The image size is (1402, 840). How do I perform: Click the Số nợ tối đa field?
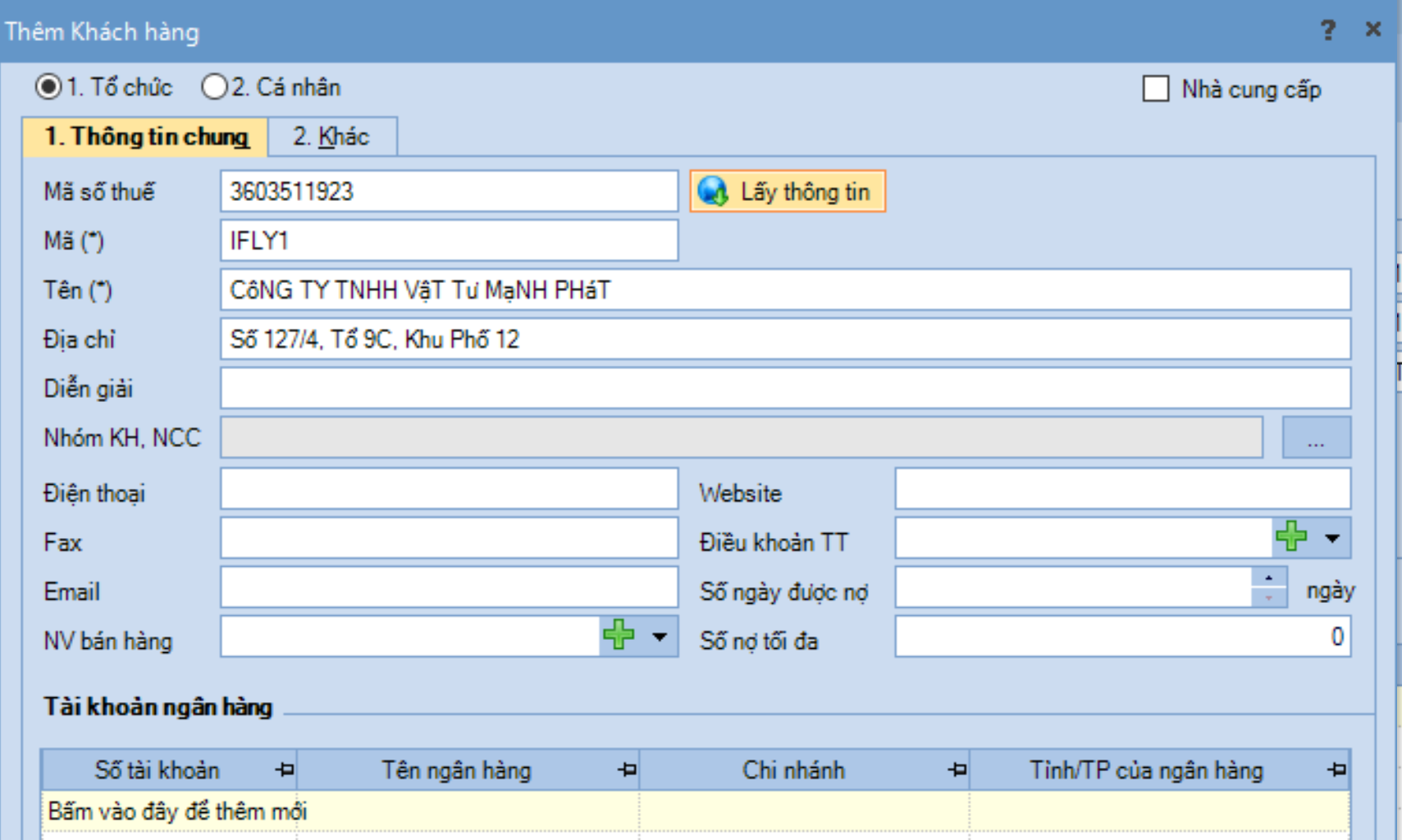point(1122,637)
